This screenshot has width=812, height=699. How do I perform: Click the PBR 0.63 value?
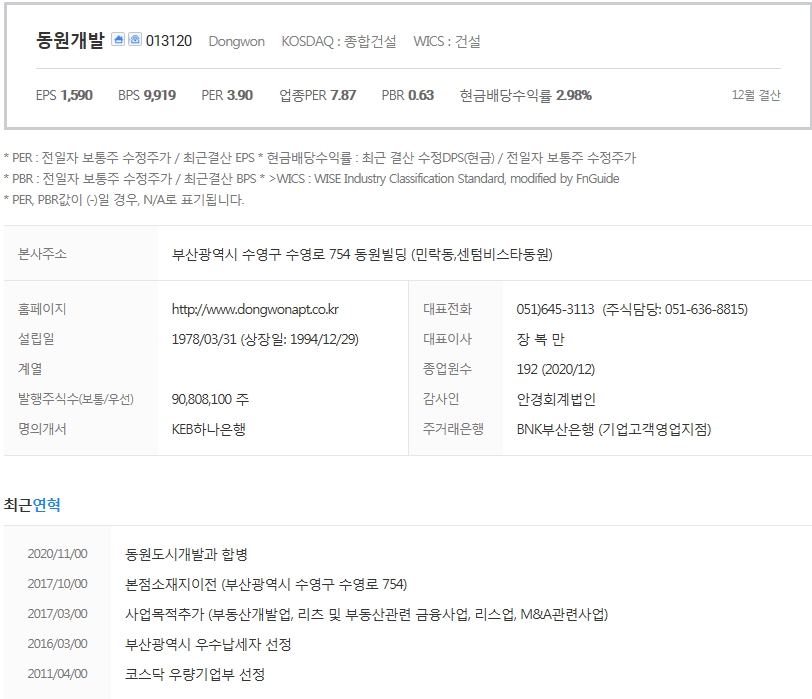(x=408, y=95)
